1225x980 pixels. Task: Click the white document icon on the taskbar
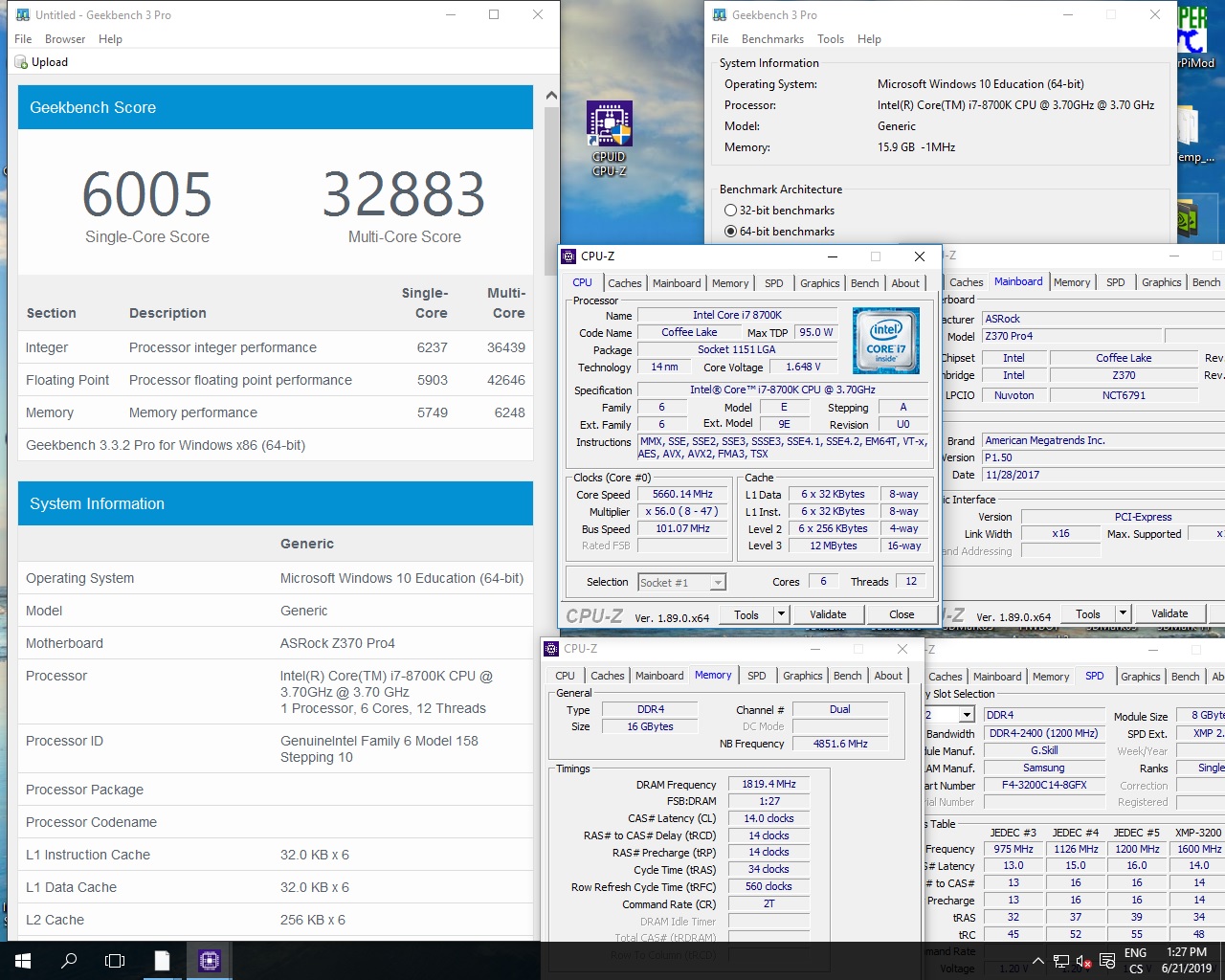(x=162, y=960)
